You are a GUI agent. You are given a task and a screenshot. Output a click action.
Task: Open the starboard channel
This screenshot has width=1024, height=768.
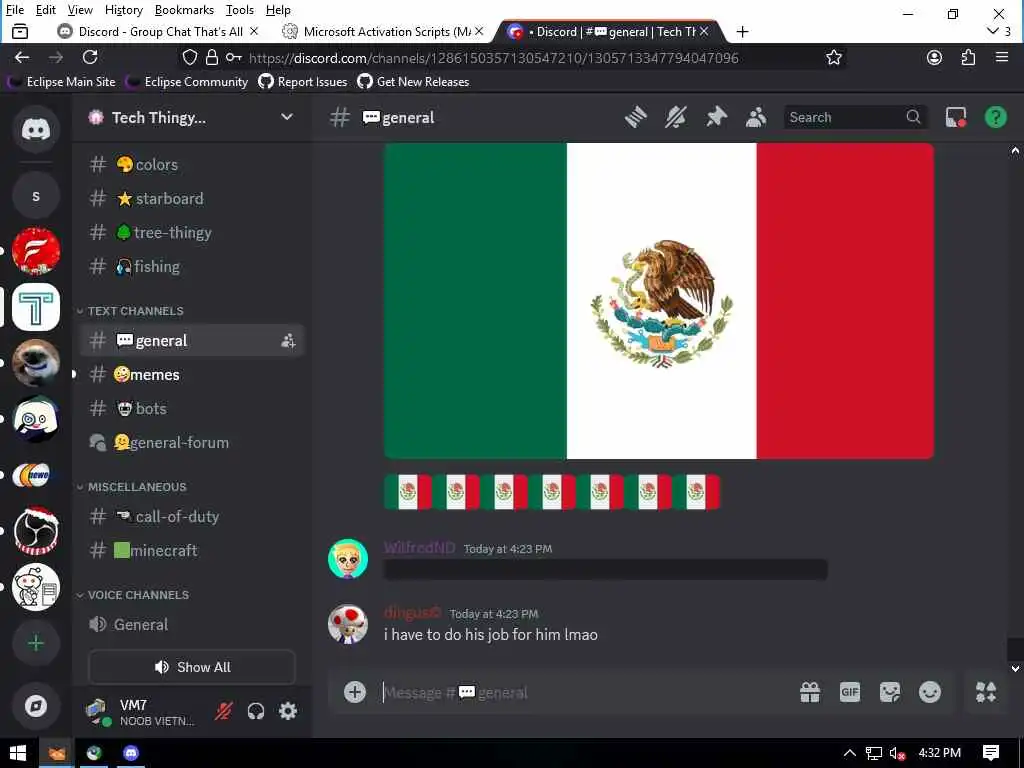click(x=192, y=199)
